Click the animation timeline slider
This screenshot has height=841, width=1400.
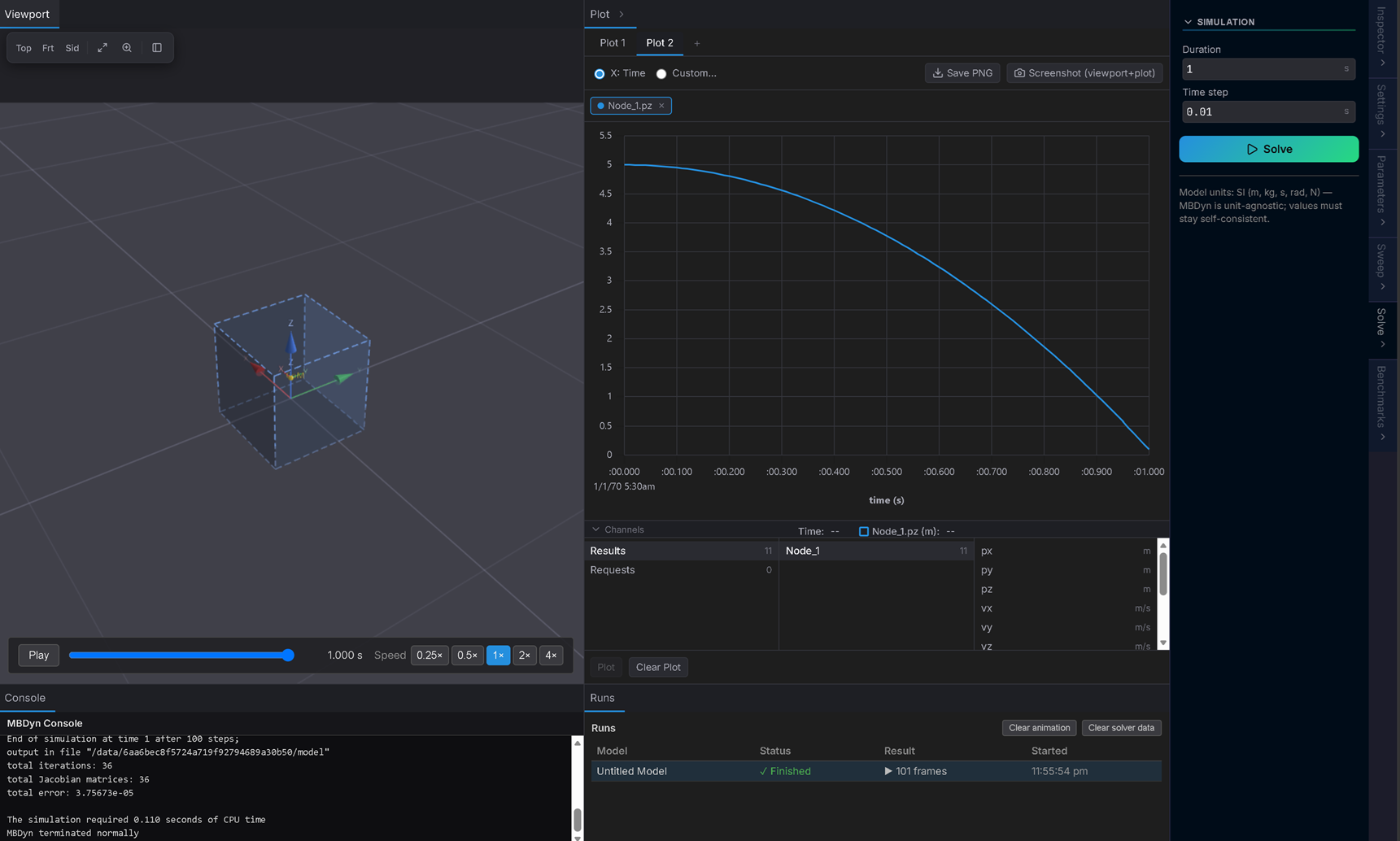(x=181, y=655)
